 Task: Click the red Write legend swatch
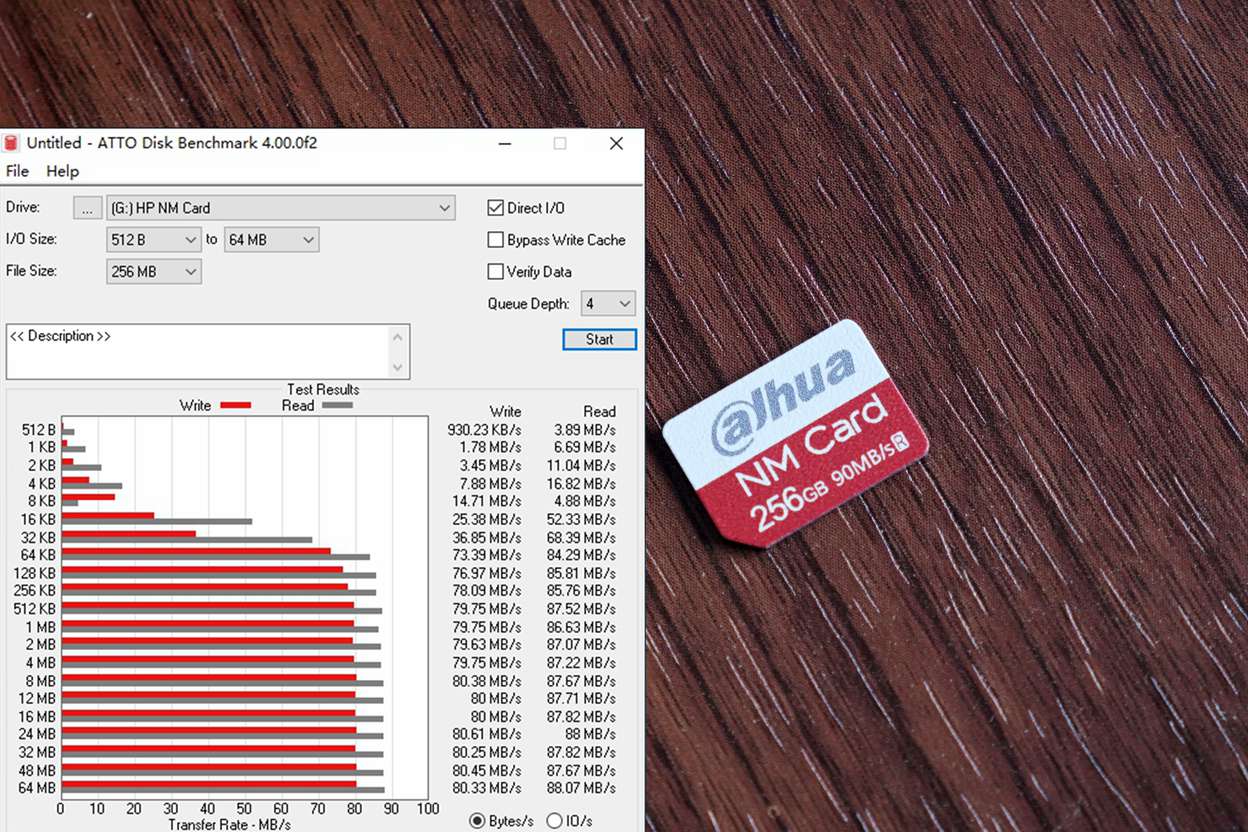tap(235, 405)
